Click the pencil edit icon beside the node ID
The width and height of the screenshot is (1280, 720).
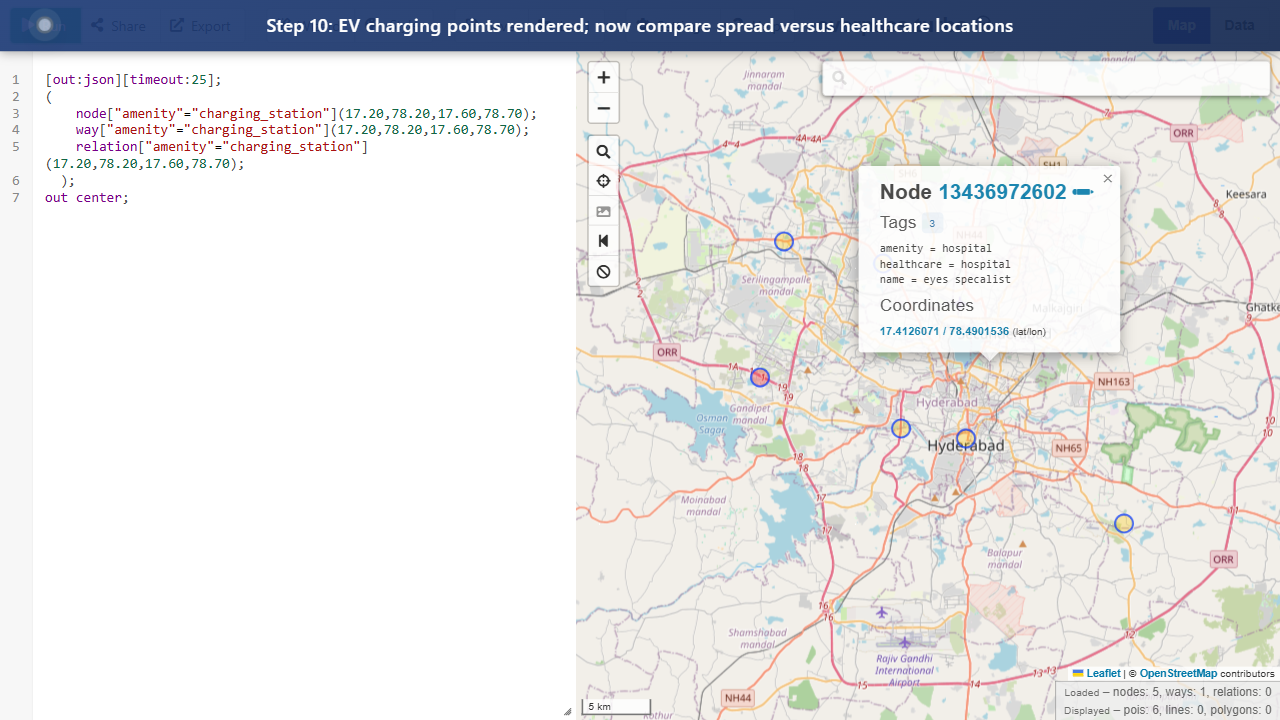[x=1081, y=192]
